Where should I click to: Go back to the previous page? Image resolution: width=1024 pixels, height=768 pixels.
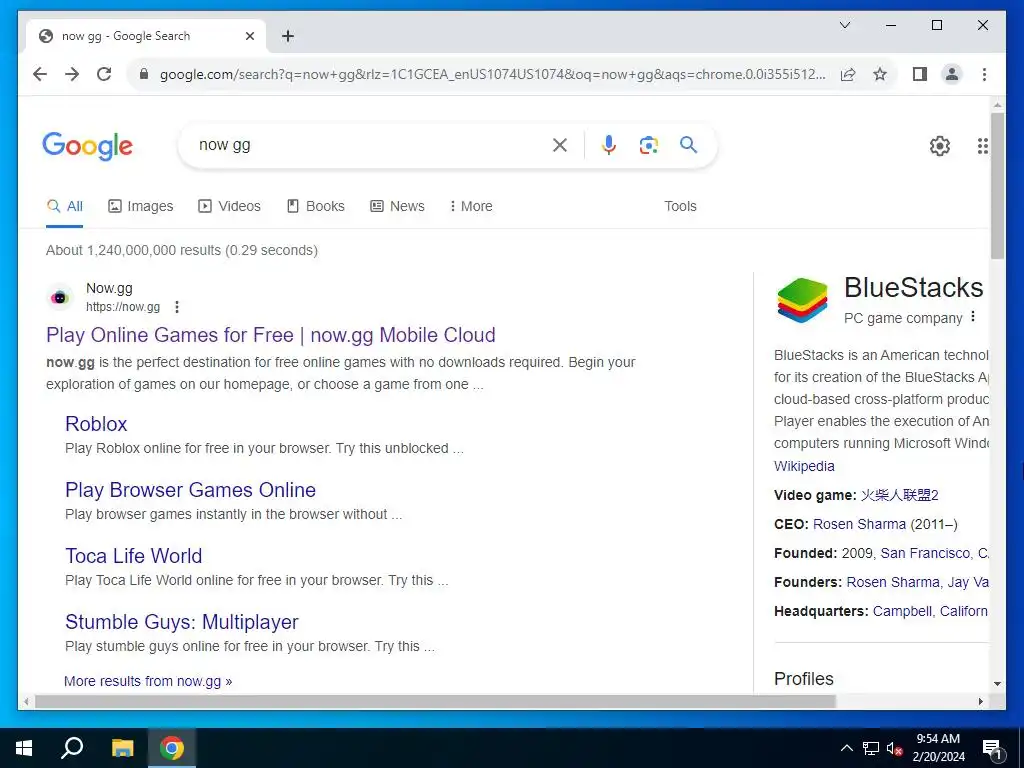tap(40, 74)
